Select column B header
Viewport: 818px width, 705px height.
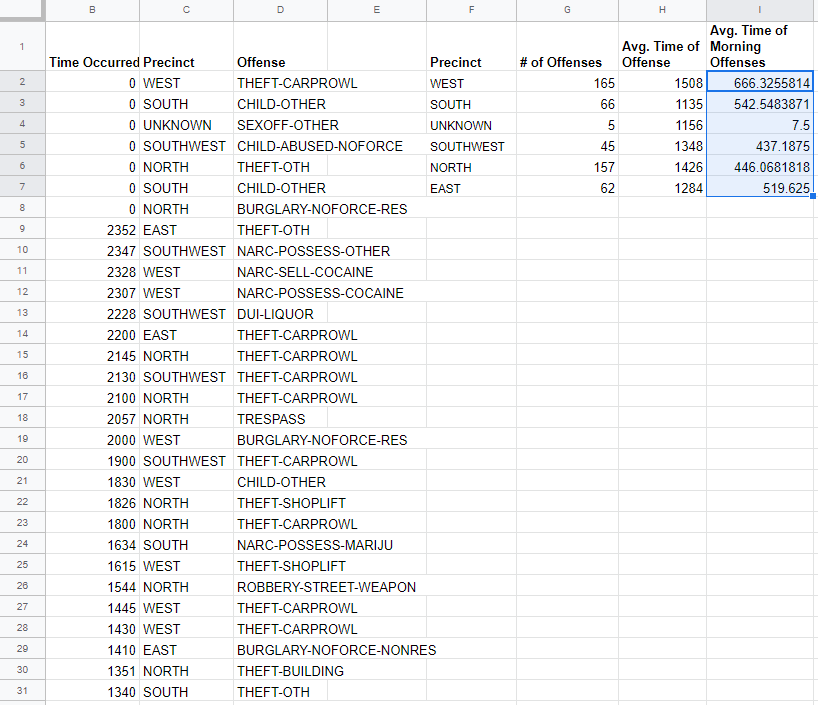[x=92, y=10]
